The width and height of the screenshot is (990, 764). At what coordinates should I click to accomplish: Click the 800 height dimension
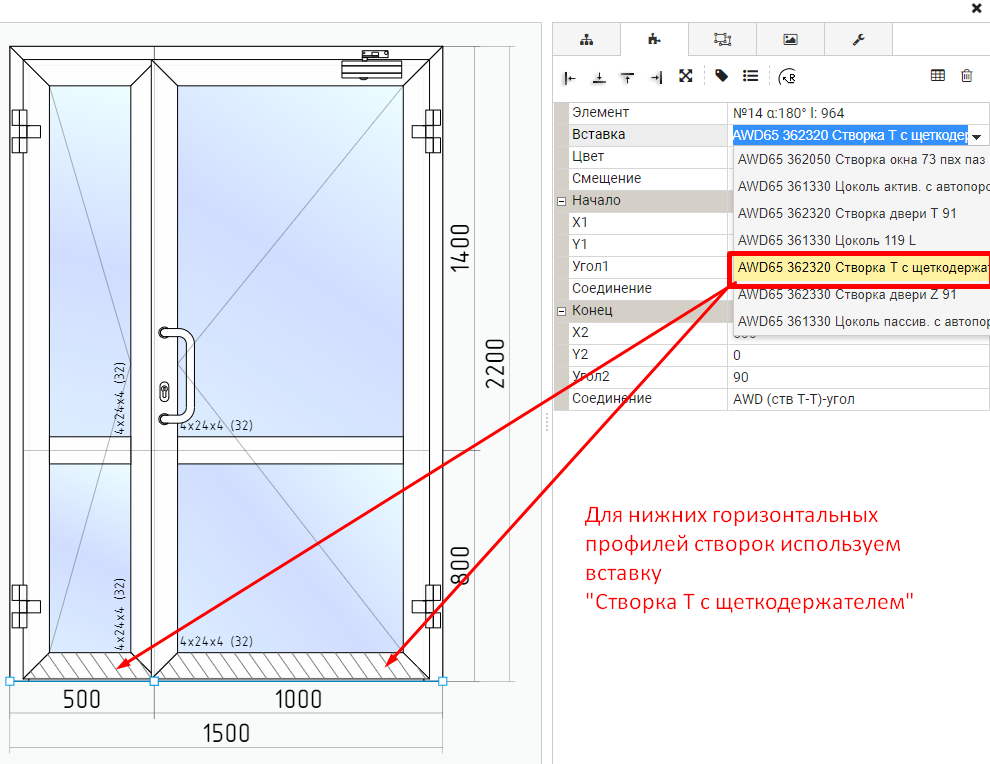[460, 566]
